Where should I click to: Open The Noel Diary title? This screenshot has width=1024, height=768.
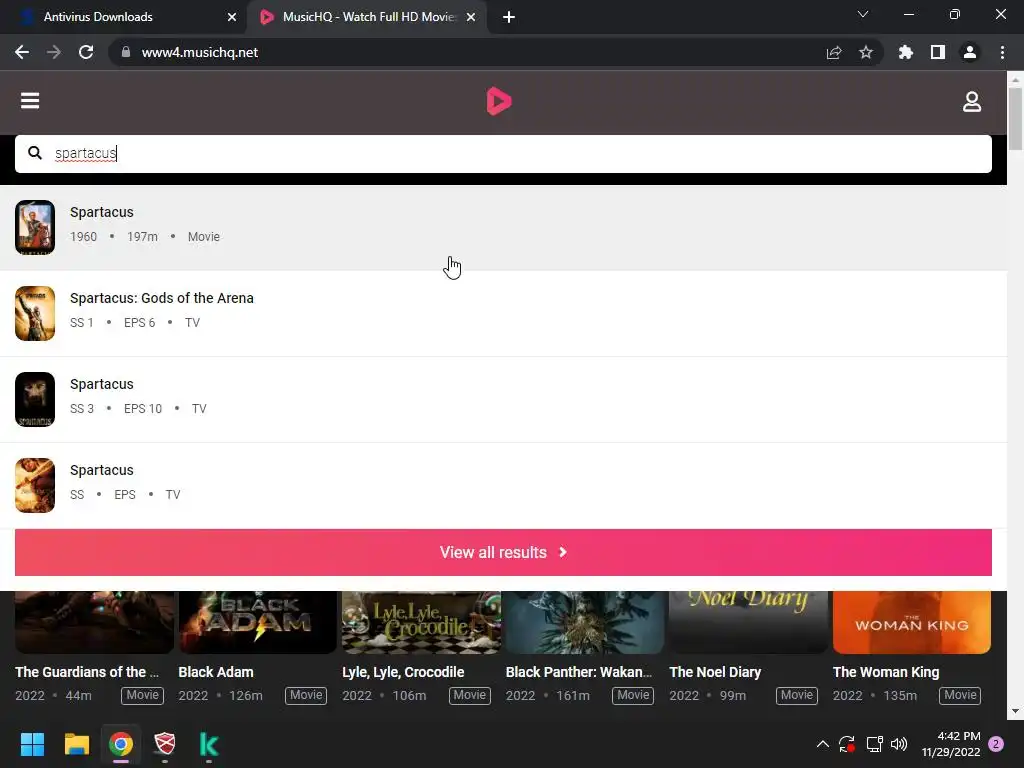pos(715,672)
